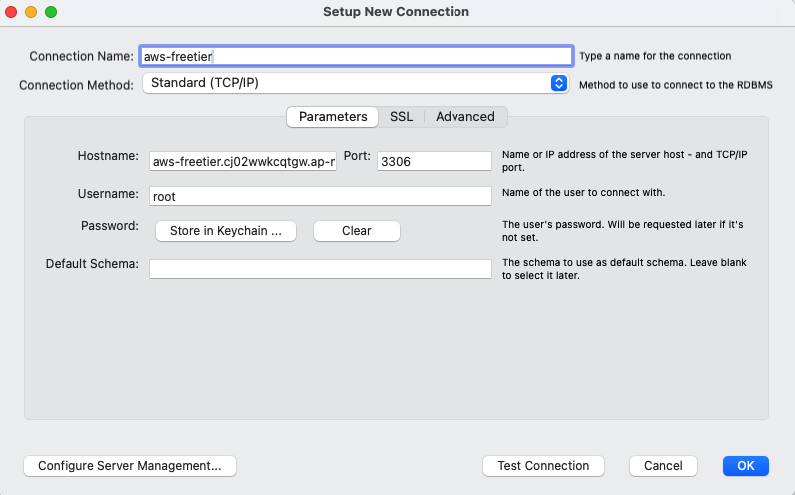Image resolution: width=795 pixels, height=495 pixels.
Task: Open Configure Server Management
Action: (130, 466)
